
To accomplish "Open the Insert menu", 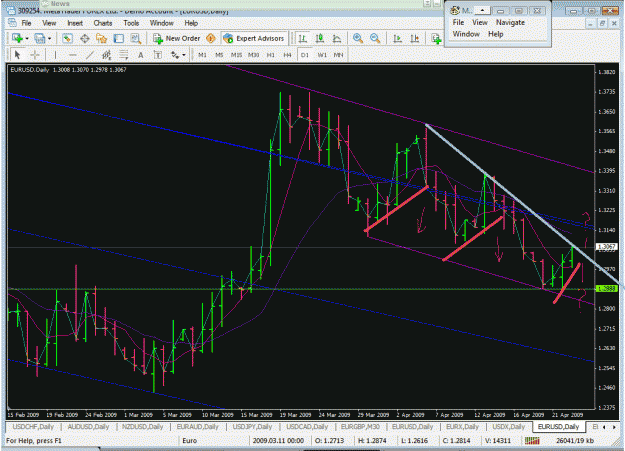I will click(x=75, y=23).
